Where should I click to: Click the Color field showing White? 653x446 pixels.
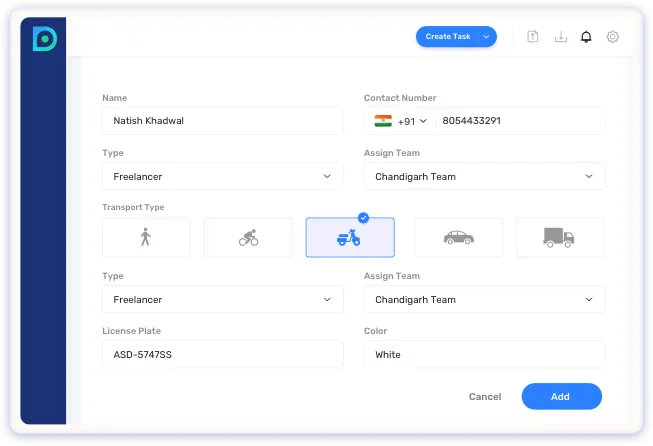pos(484,354)
